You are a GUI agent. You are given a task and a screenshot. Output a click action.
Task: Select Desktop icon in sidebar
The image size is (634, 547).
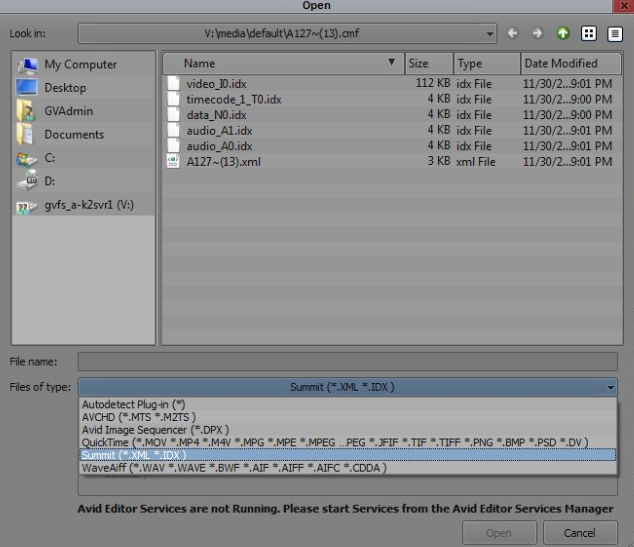[27, 87]
